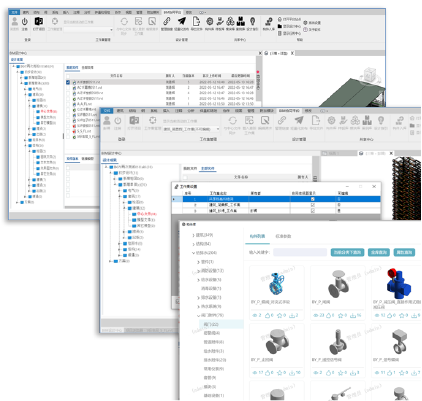Switch to the second file tab in the front window
Image resolution: width=422 pixels, height=401 pixels.
208,168
